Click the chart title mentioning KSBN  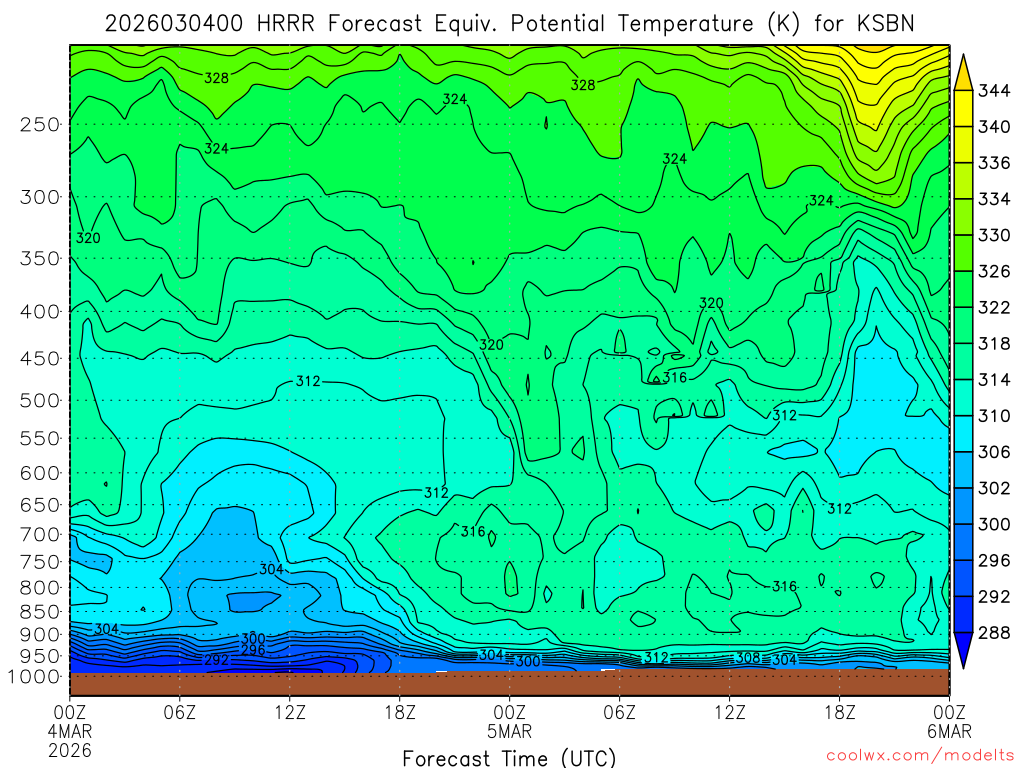coord(509,24)
